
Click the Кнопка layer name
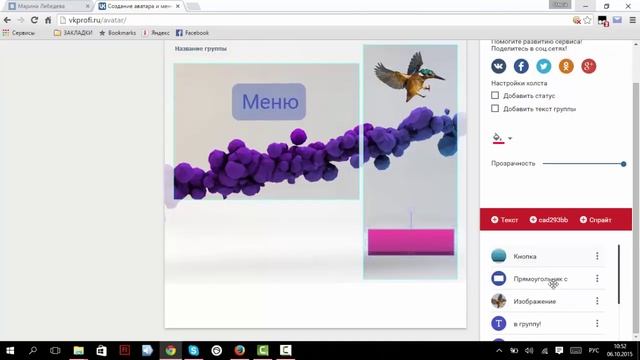pos(525,256)
